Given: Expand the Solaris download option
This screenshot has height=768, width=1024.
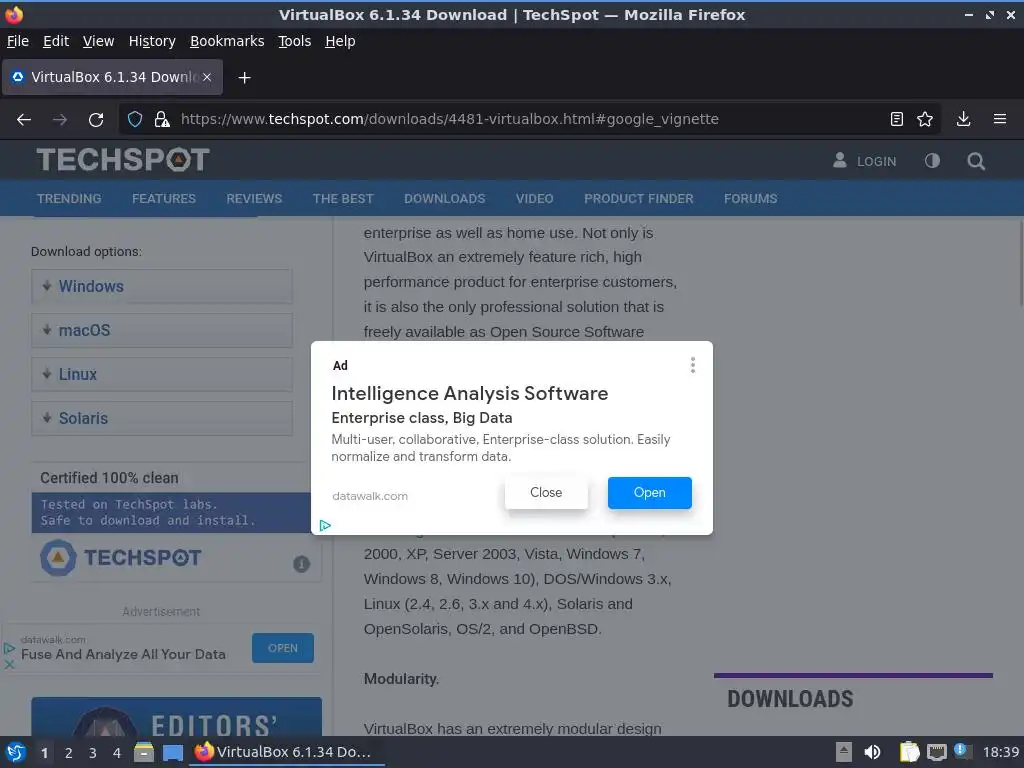Looking at the screenshot, I should 162,418.
